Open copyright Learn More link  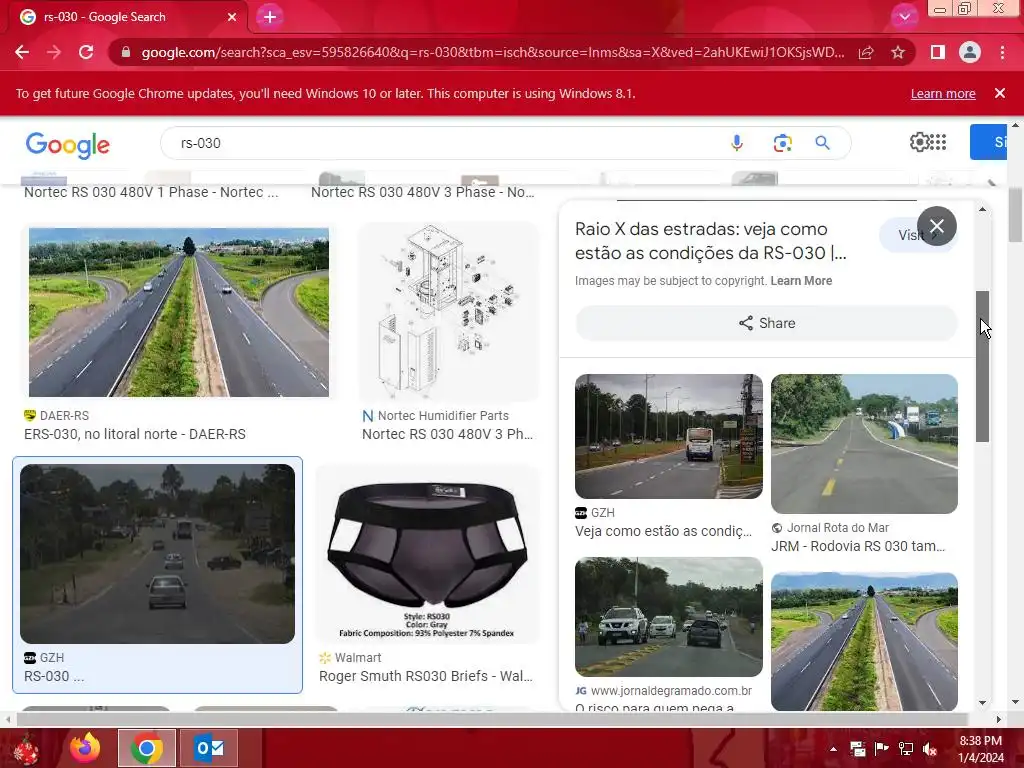click(x=801, y=281)
